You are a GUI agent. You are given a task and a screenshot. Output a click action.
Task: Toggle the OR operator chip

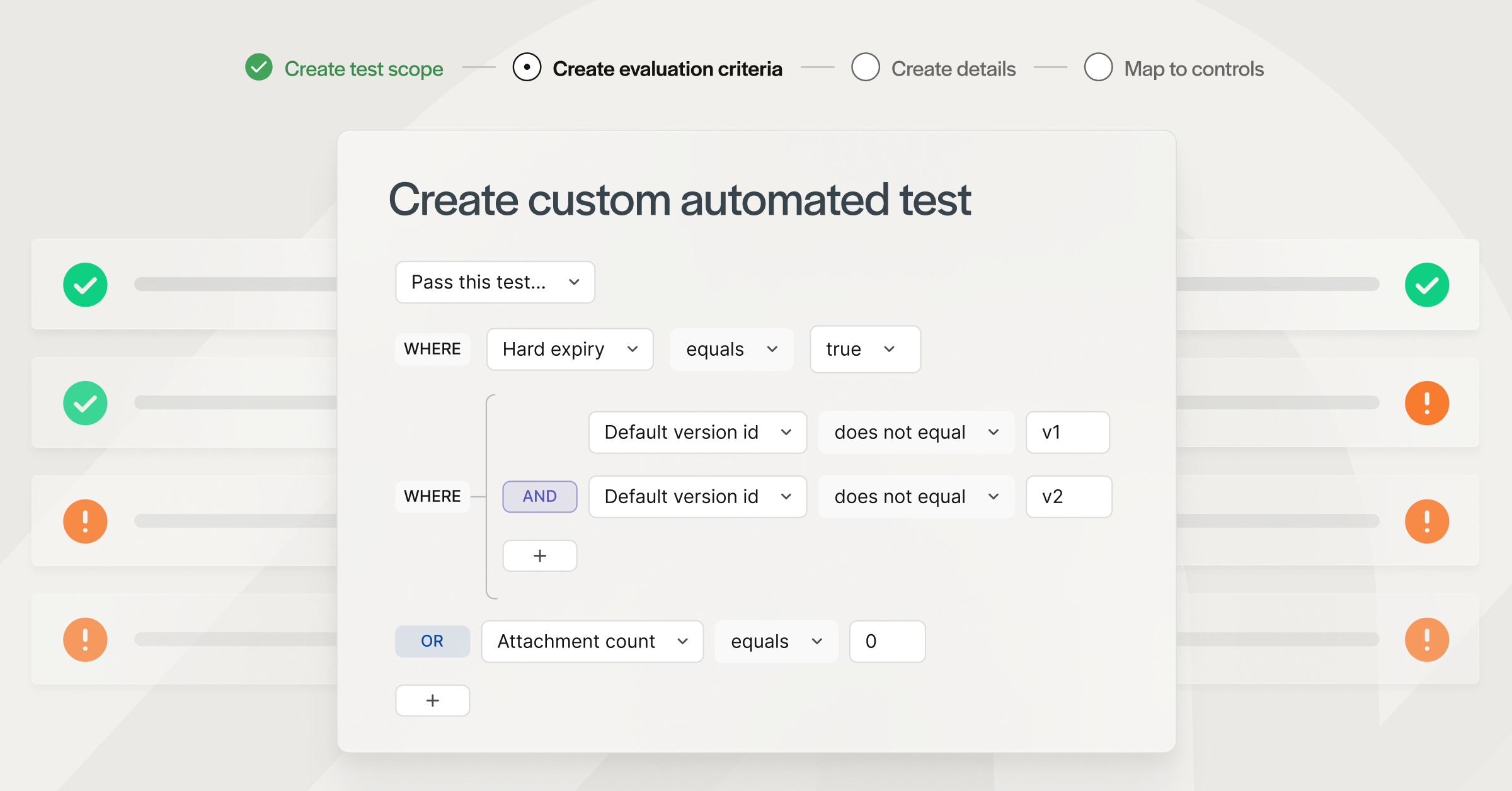[432, 641]
